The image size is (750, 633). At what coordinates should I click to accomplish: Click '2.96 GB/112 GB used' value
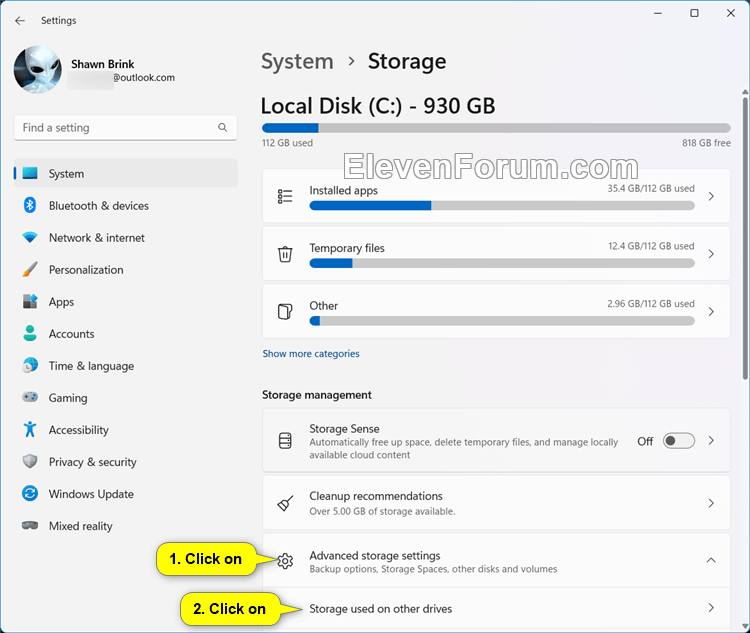[651, 304]
